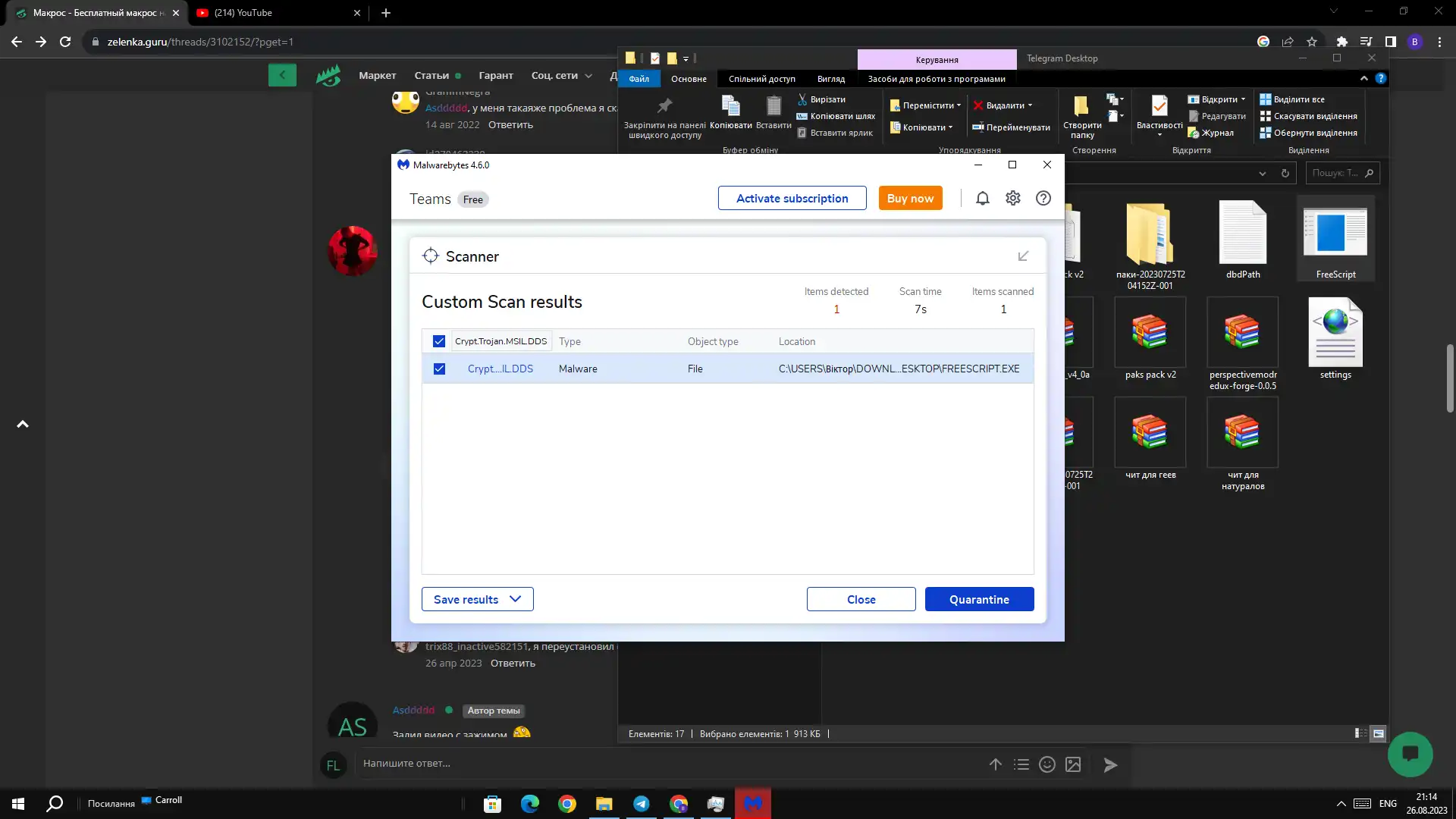Open Explorer ribbon help icon
This screenshot has height=819, width=1456.
pos(1381,78)
